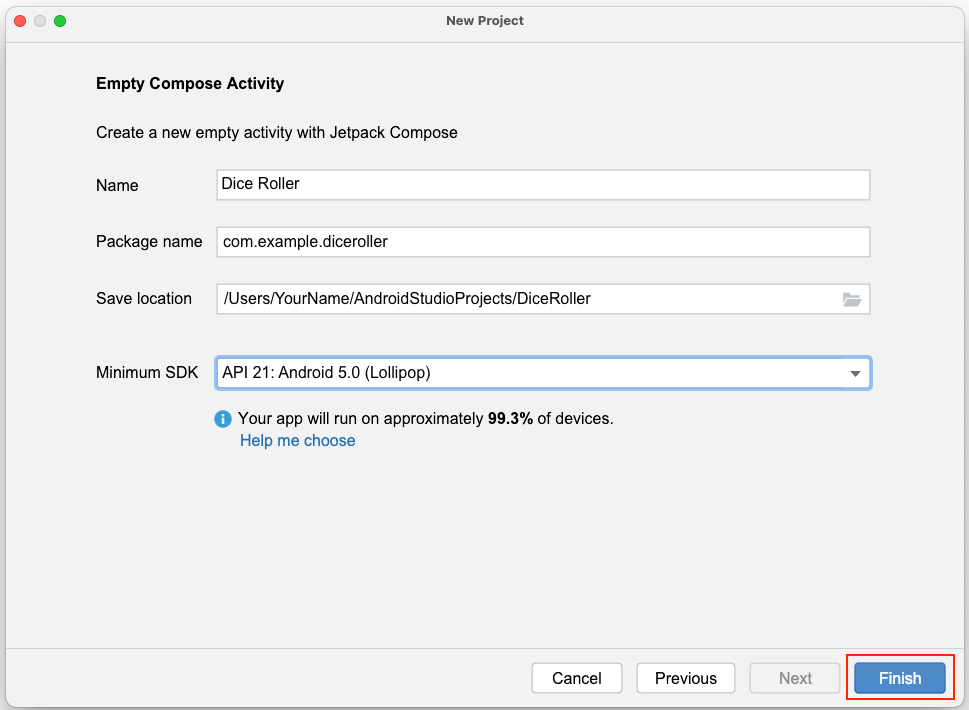Click inside the Package name text field
This screenshot has height=710, width=969.
542,241
